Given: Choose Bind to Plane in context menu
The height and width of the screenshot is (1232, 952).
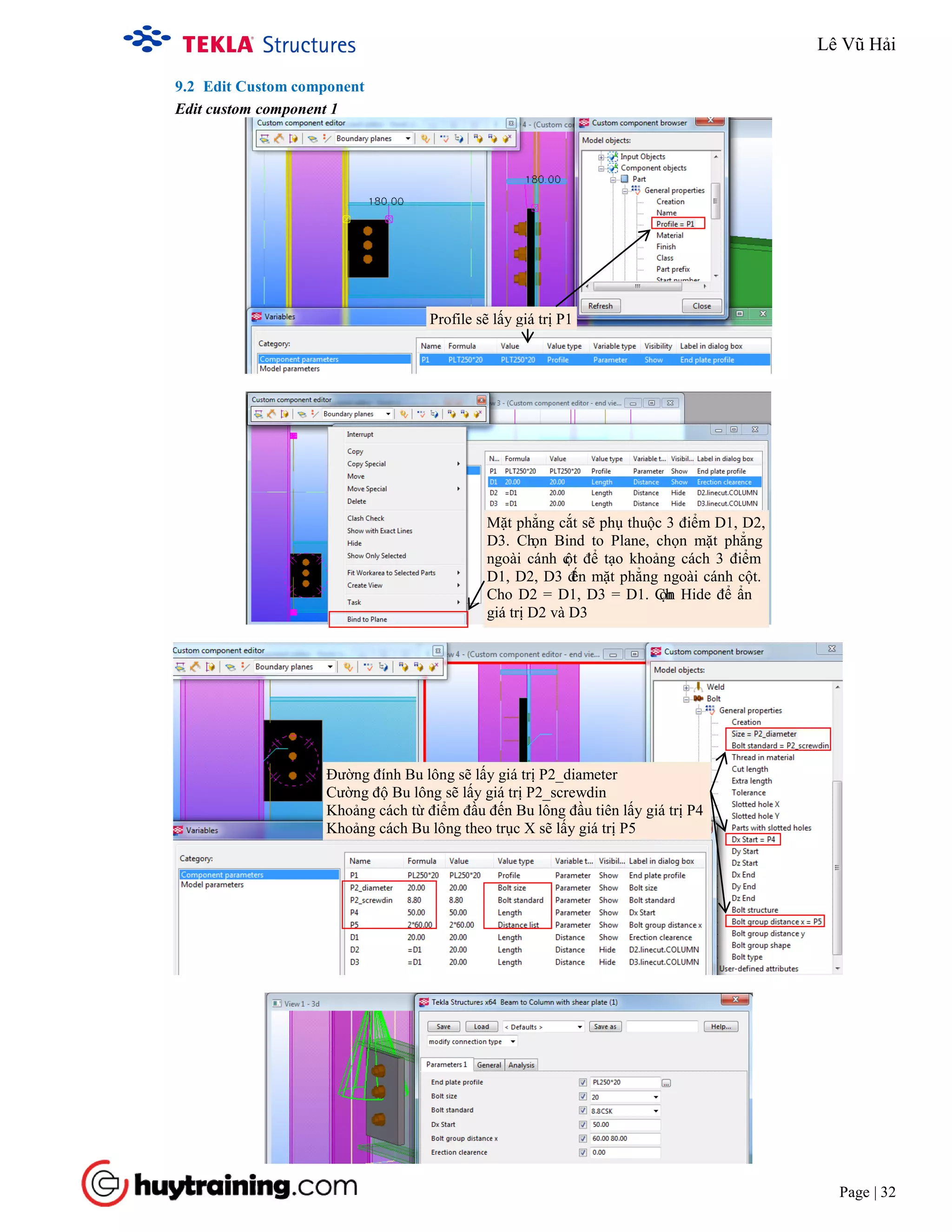Looking at the screenshot, I should tap(367, 619).
